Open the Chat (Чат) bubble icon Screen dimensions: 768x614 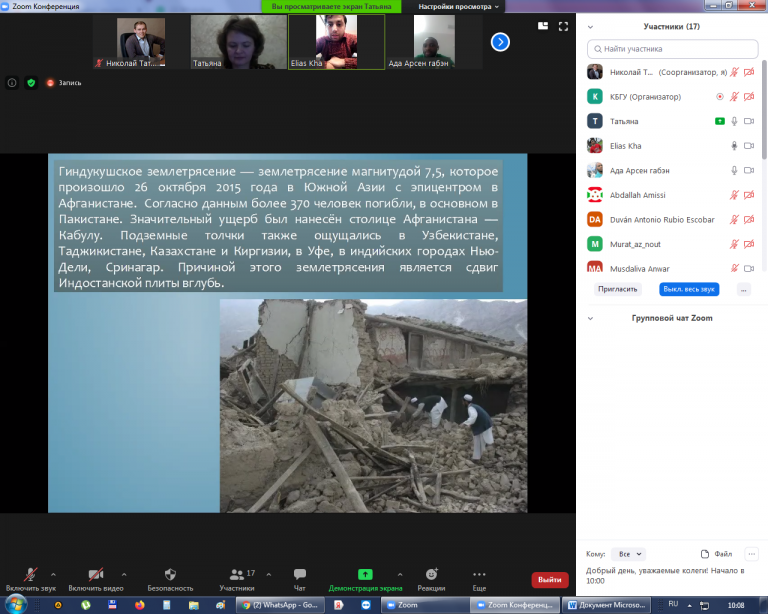click(299, 574)
